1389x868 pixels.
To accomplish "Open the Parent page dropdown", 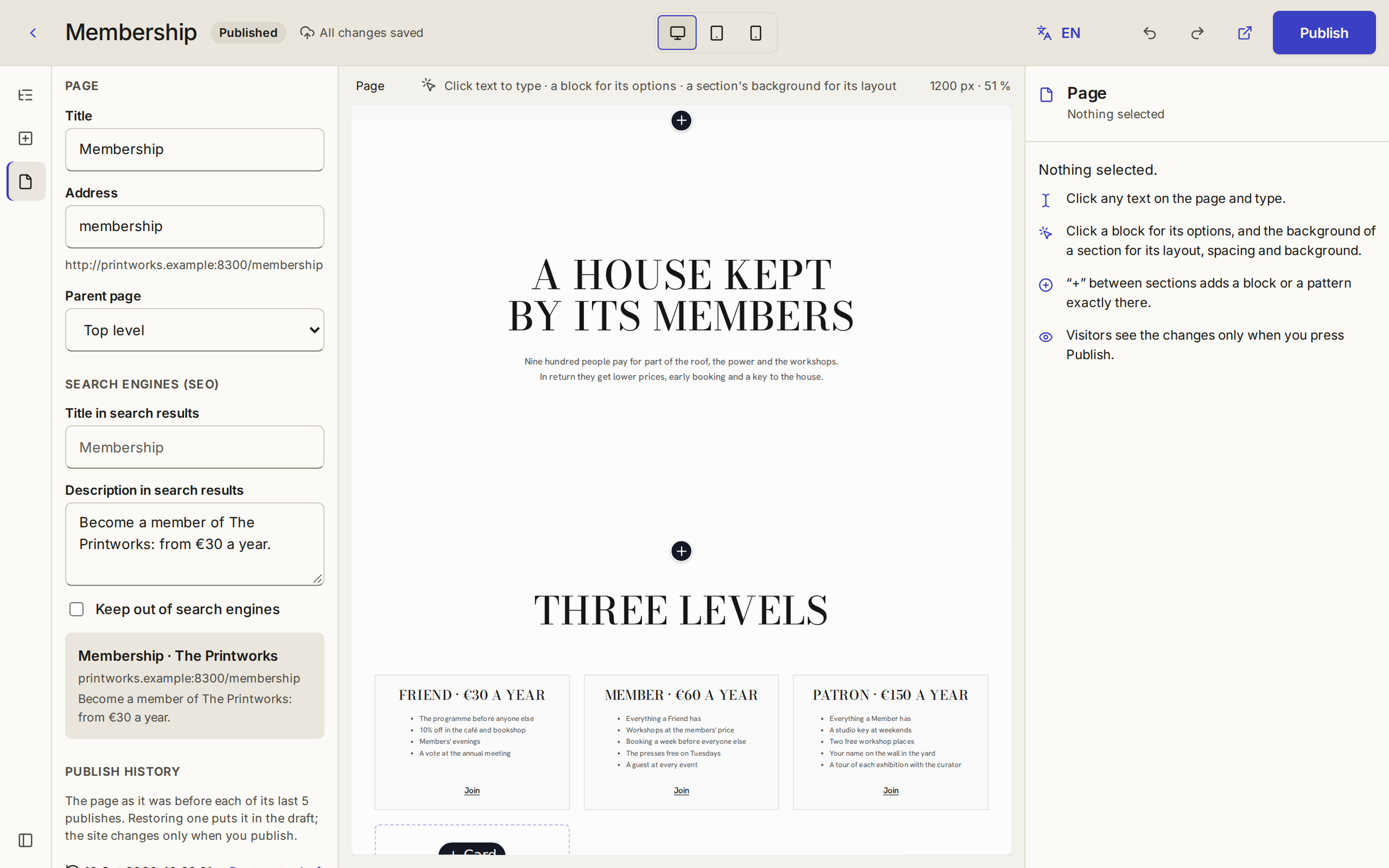I will (x=194, y=330).
